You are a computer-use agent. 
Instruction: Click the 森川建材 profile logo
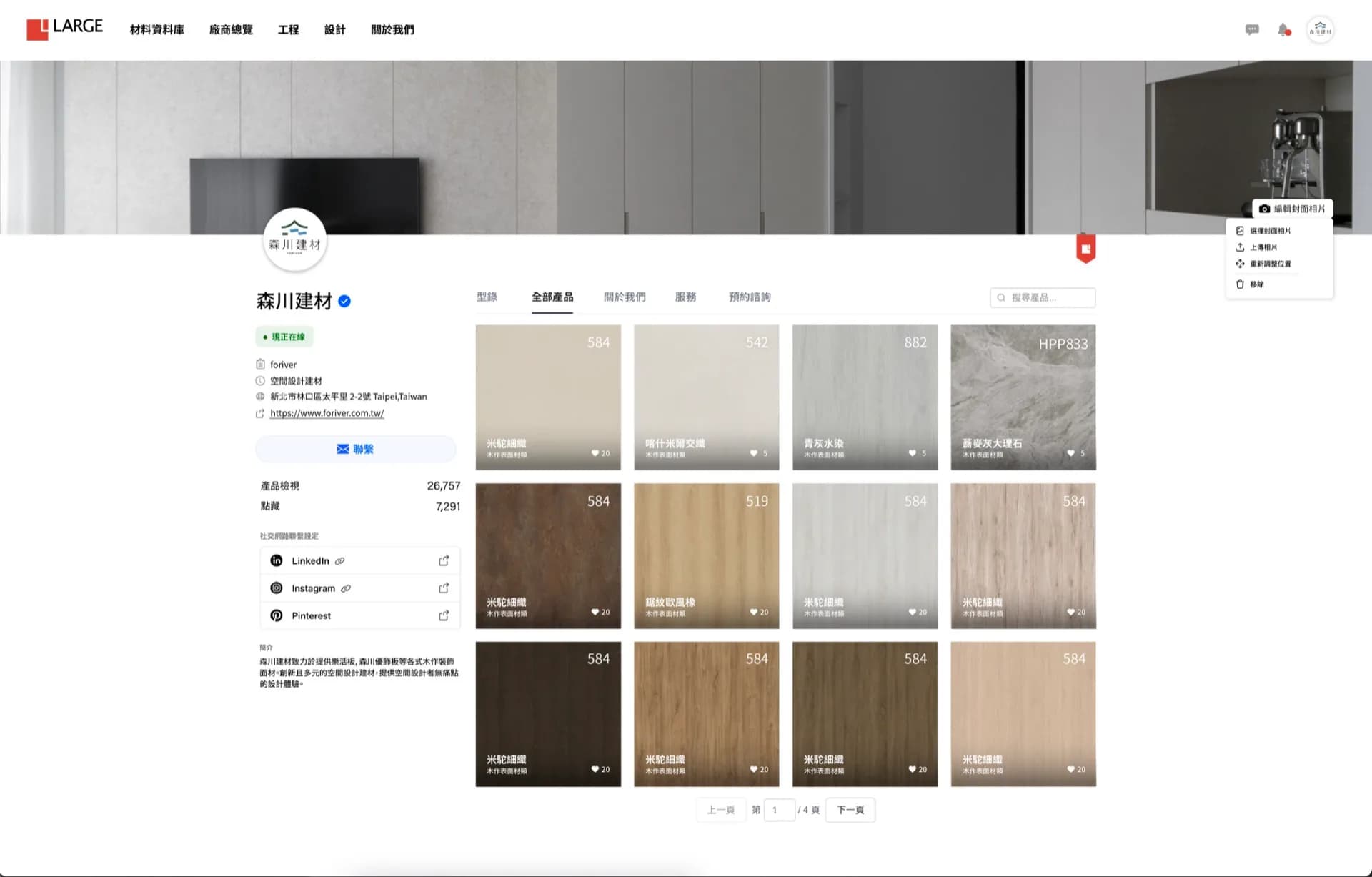coord(295,240)
